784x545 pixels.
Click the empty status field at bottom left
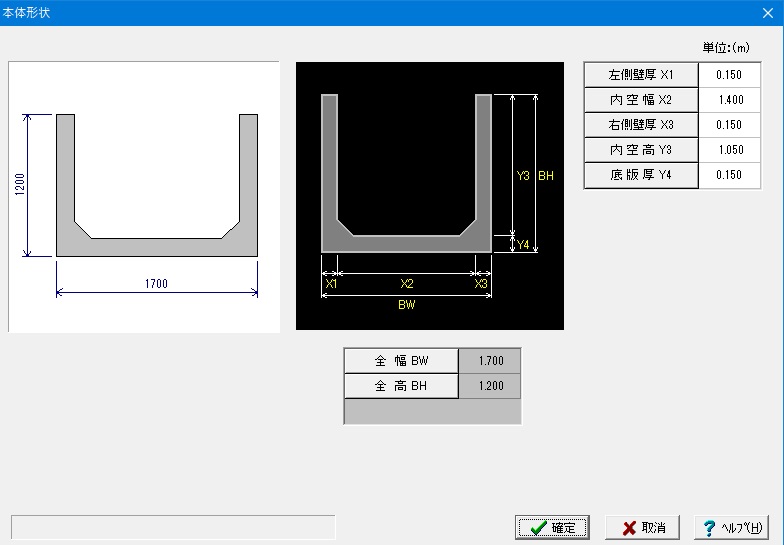tap(173, 528)
